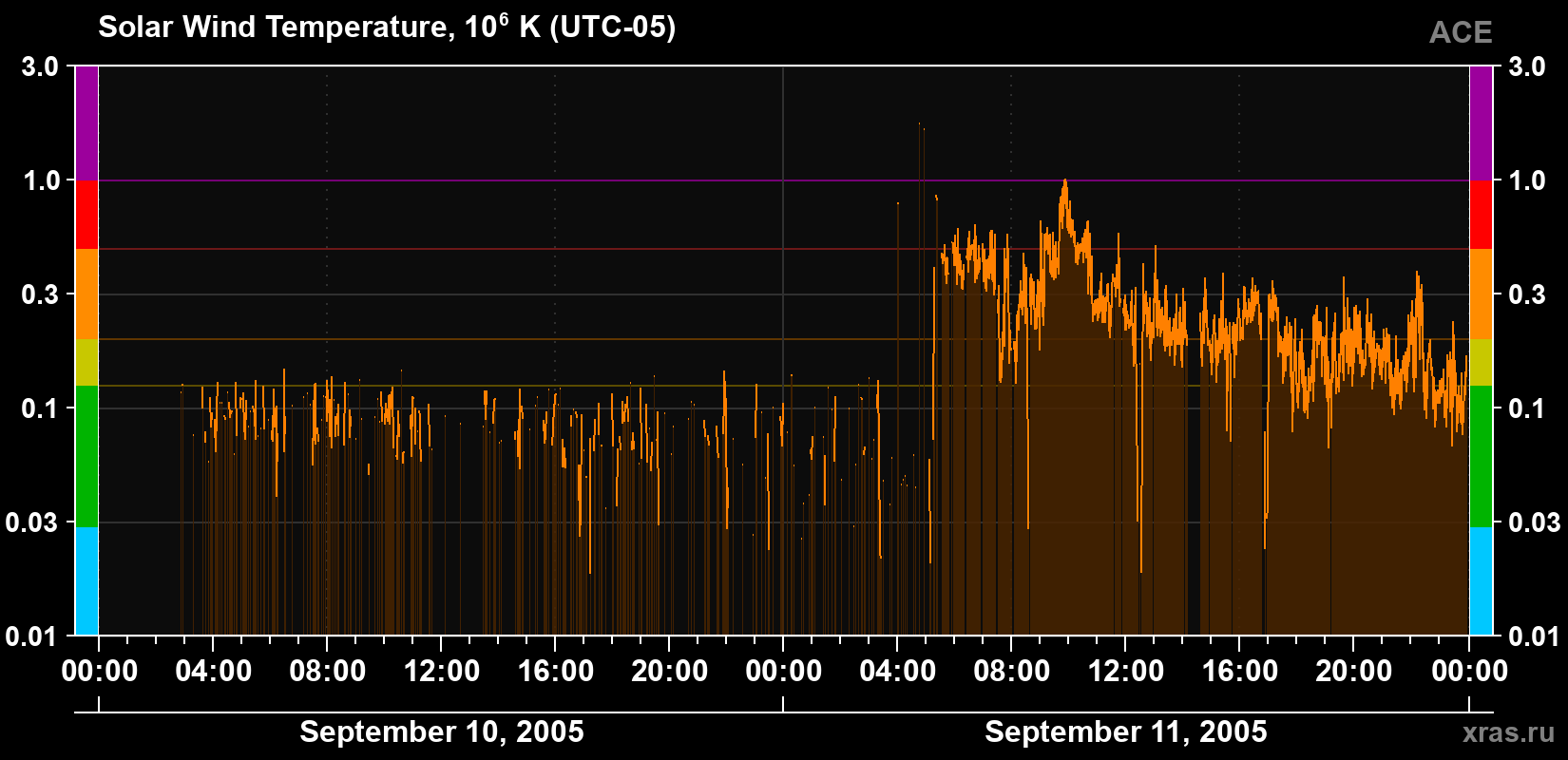Choose the red band on the right color scale

1482,215
